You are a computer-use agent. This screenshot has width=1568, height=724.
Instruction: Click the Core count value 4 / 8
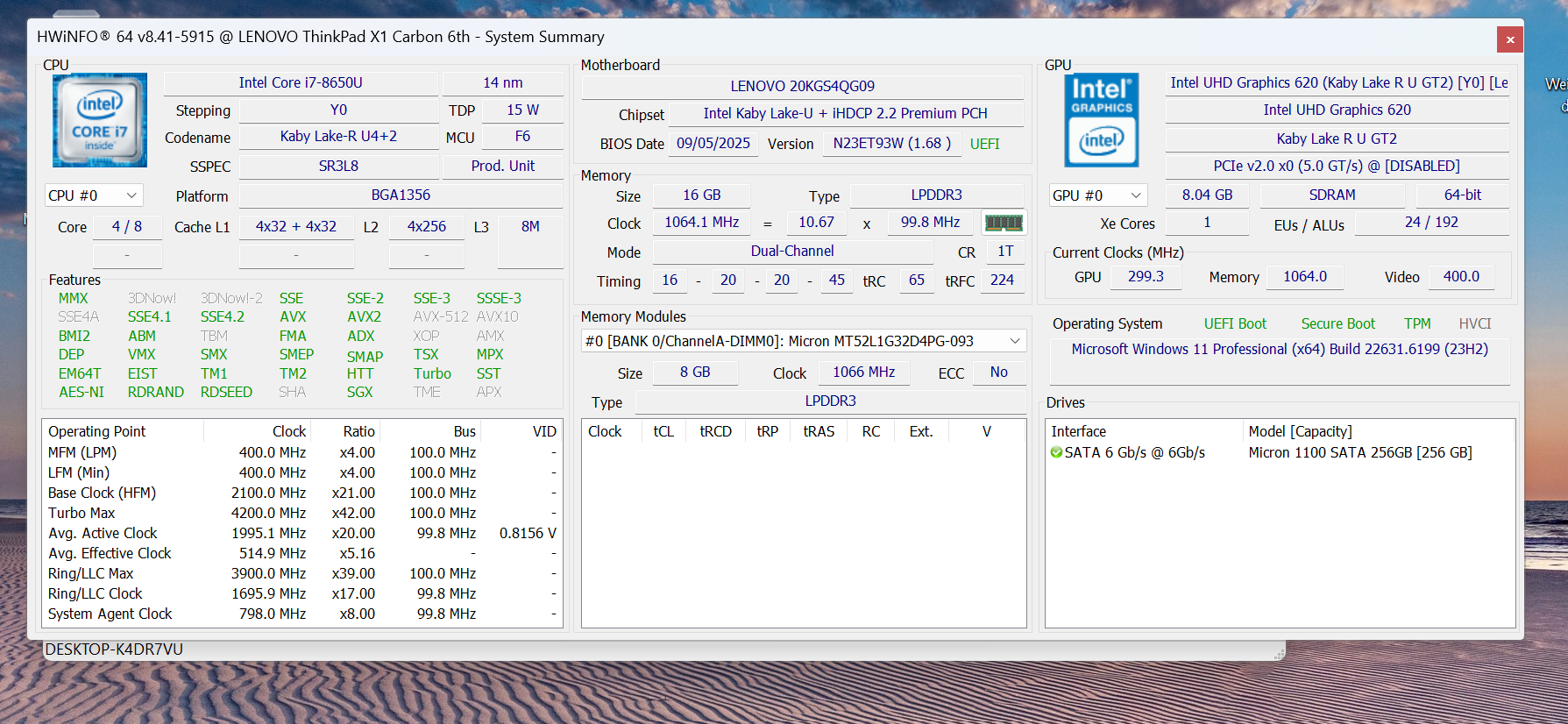(127, 227)
